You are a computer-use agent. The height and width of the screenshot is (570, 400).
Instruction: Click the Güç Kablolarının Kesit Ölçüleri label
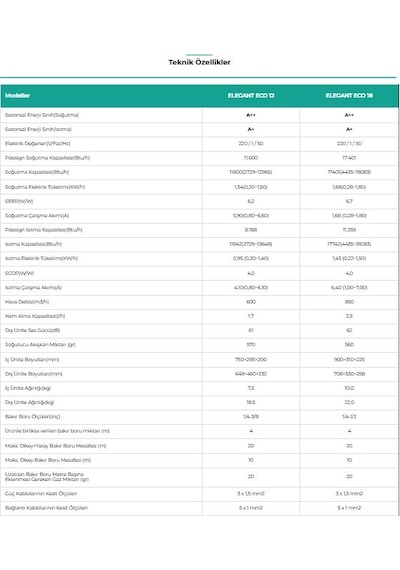[x=41, y=493]
